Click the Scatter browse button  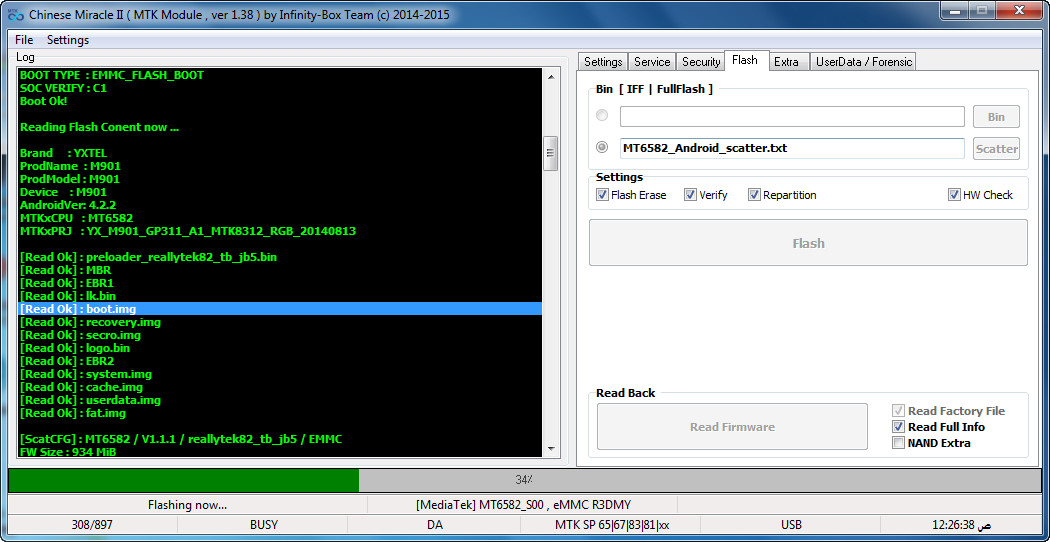pyautogui.click(x=996, y=148)
